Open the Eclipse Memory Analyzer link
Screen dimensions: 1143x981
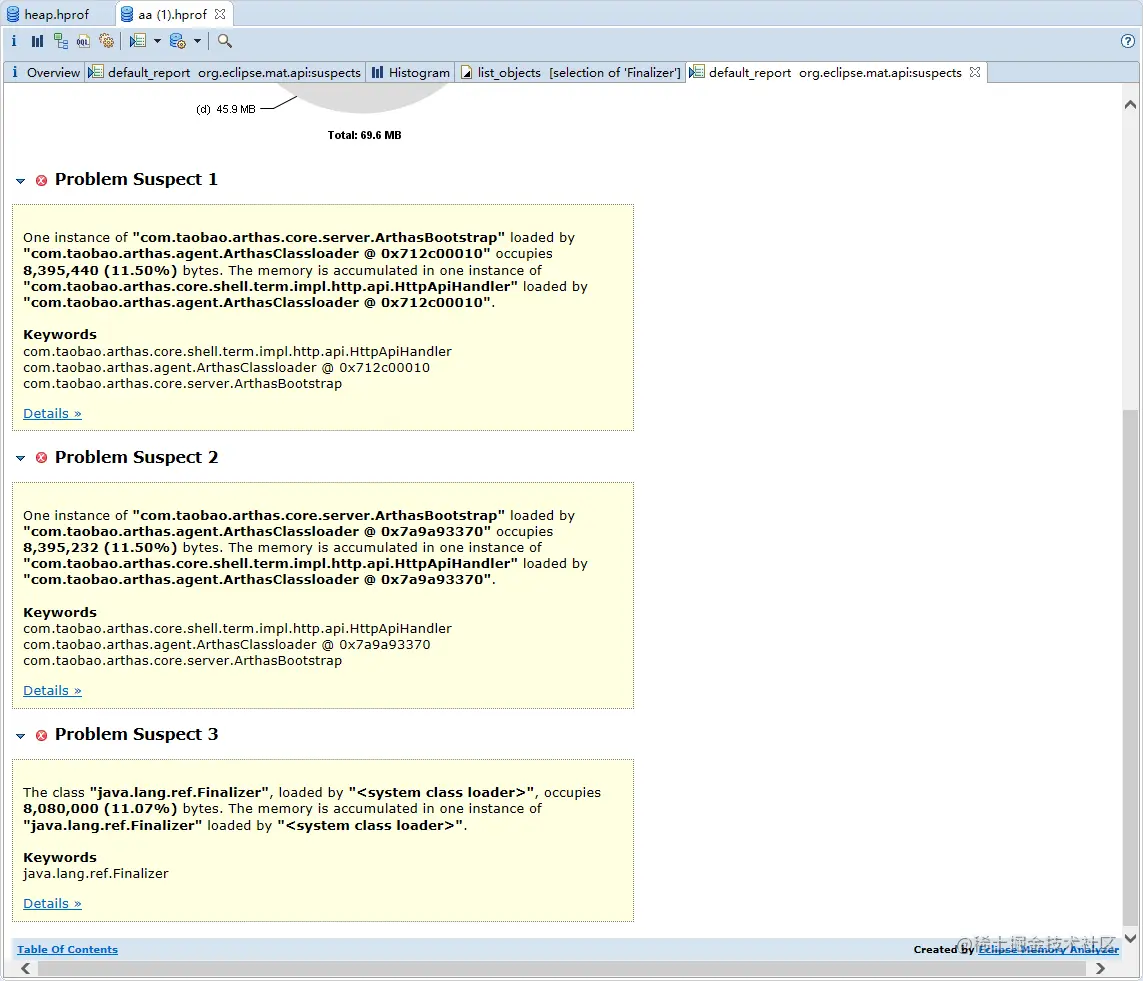point(1048,949)
